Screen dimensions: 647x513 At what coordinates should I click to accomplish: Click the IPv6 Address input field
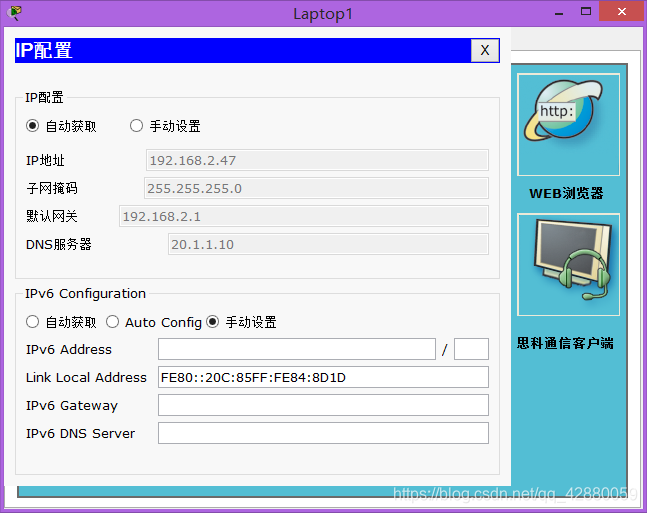(297, 349)
